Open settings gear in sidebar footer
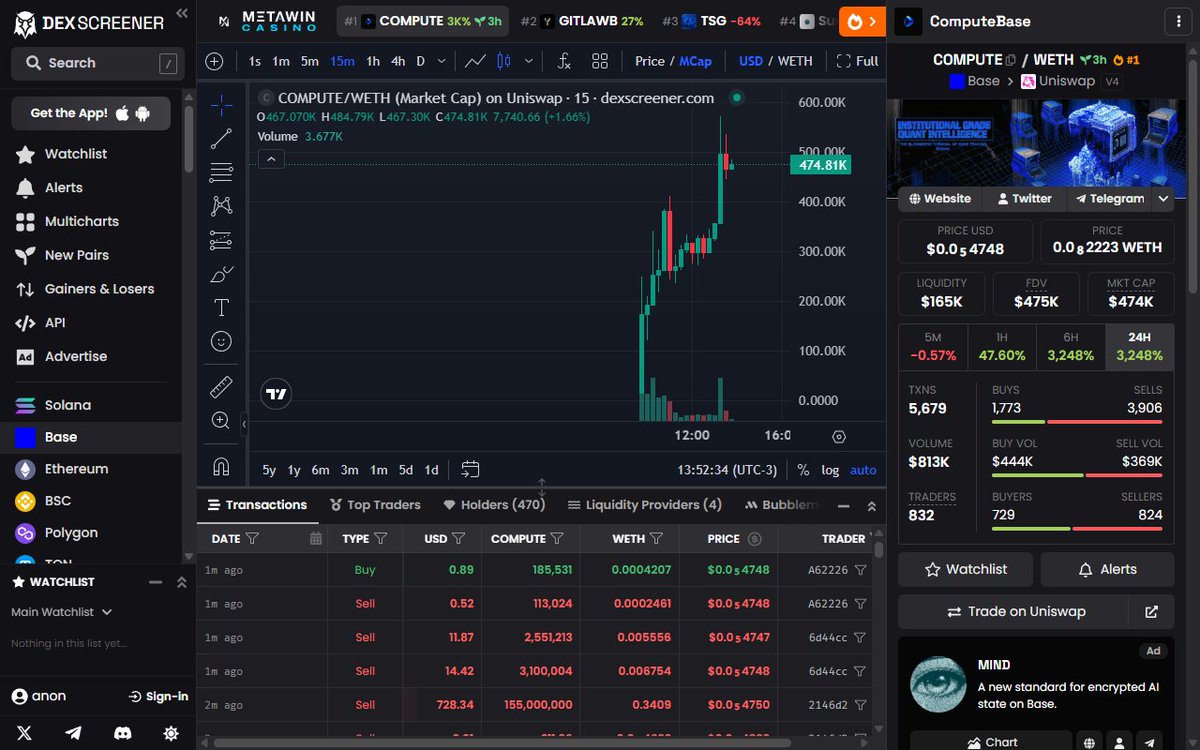The image size is (1200, 750). [x=171, y=733]
